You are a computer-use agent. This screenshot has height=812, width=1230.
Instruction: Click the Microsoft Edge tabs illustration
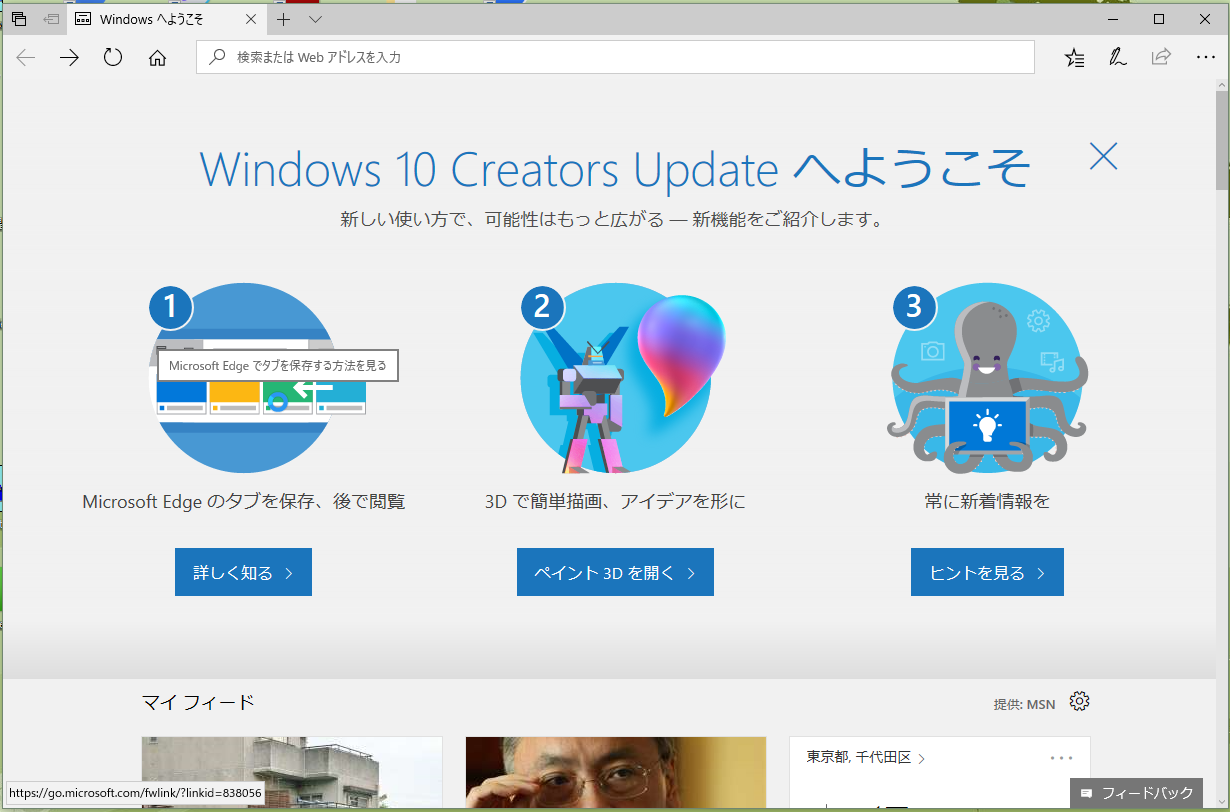(x=243, y=378)
